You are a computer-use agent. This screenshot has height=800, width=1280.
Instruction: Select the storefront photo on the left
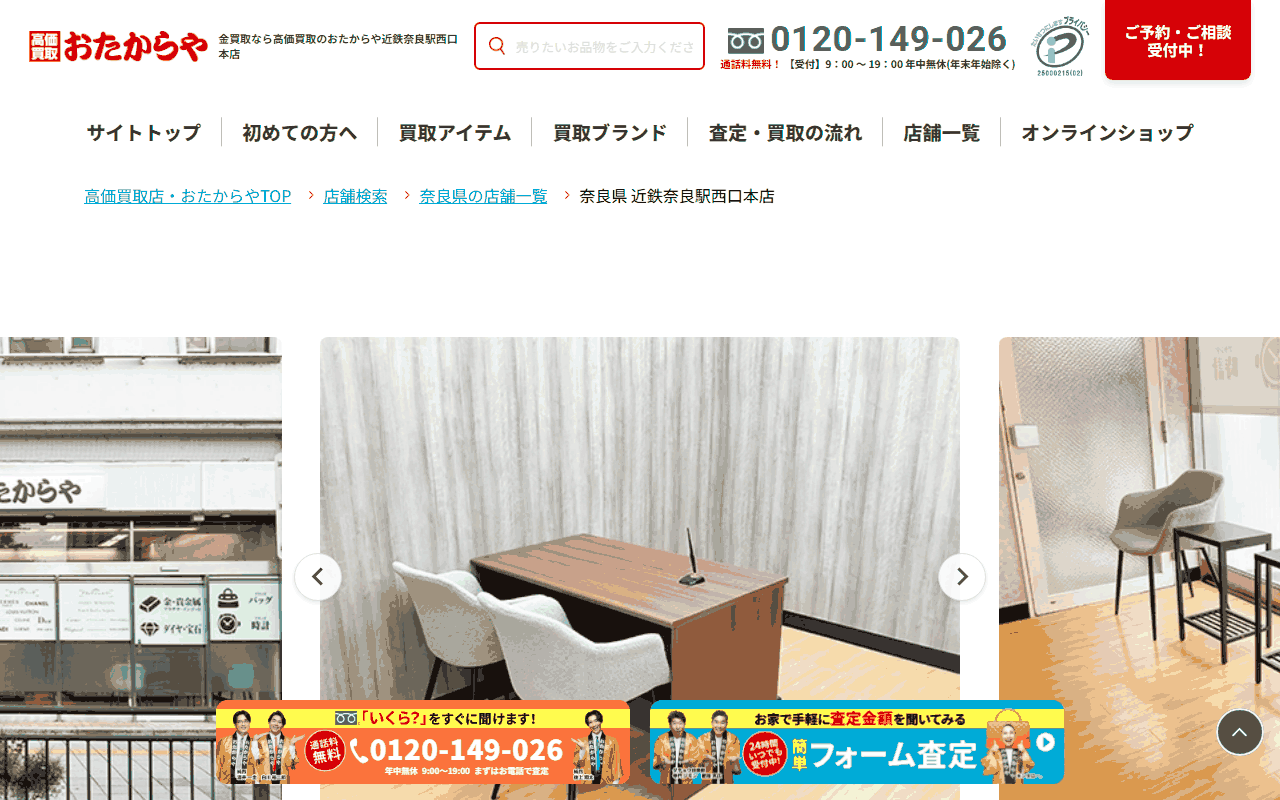(x=141, y=568)
